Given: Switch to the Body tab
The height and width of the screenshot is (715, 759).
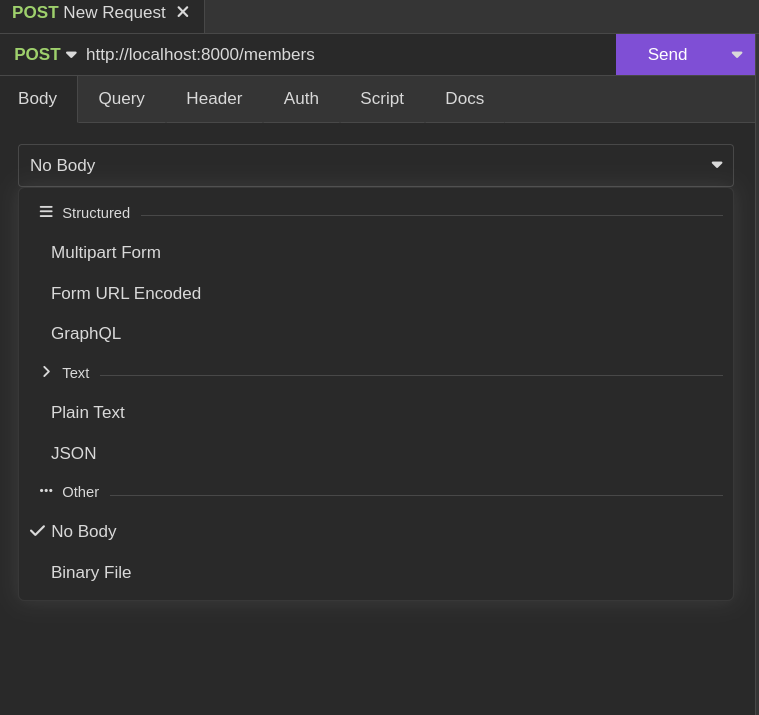Looking at the screenshot, I should pyautogui.click(x=38, y=98).
